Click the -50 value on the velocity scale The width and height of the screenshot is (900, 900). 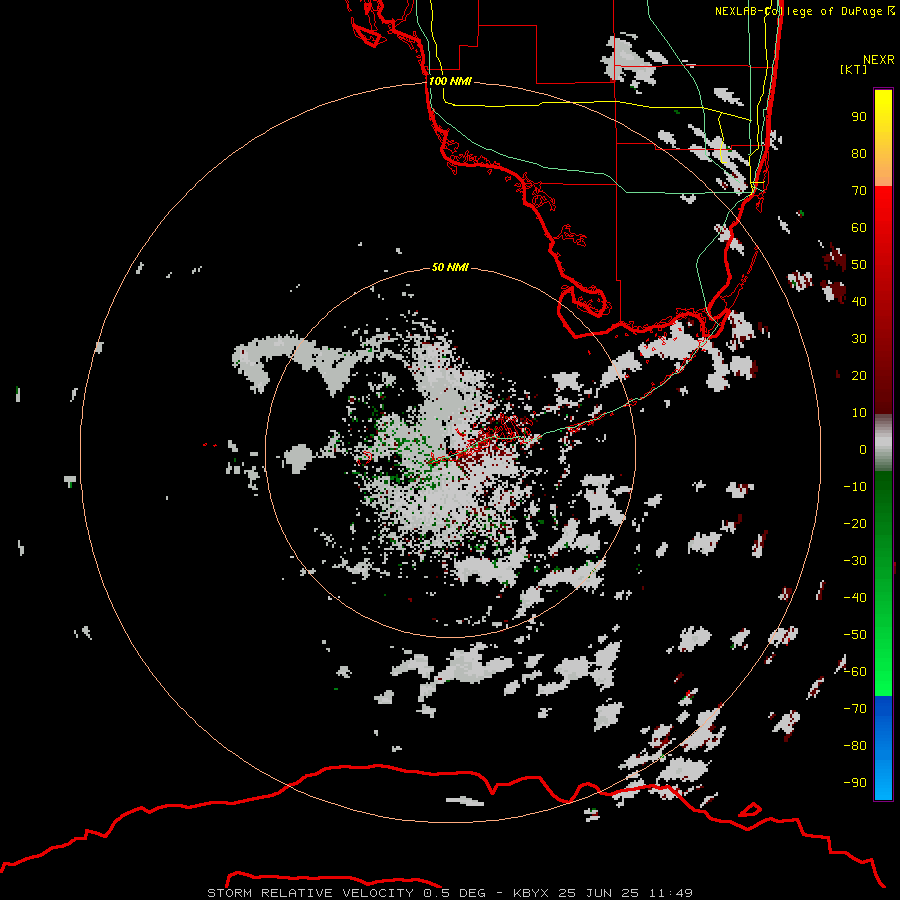tap(855, 635)
